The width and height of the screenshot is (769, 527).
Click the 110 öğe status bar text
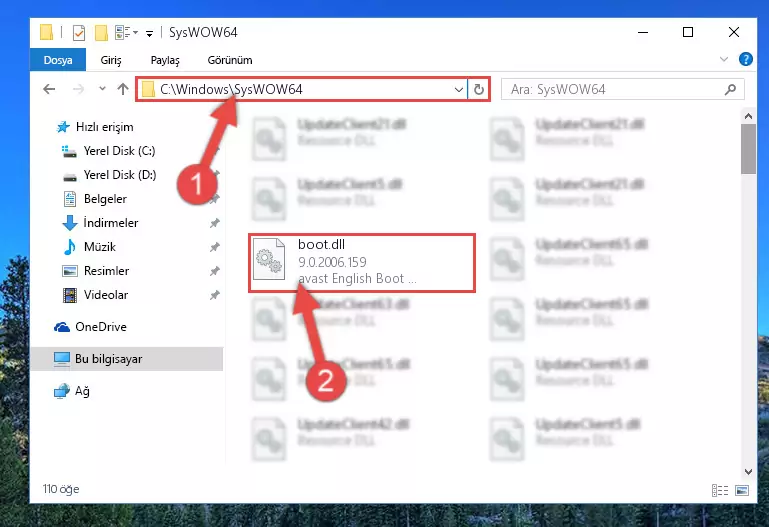tap(61, 489)
